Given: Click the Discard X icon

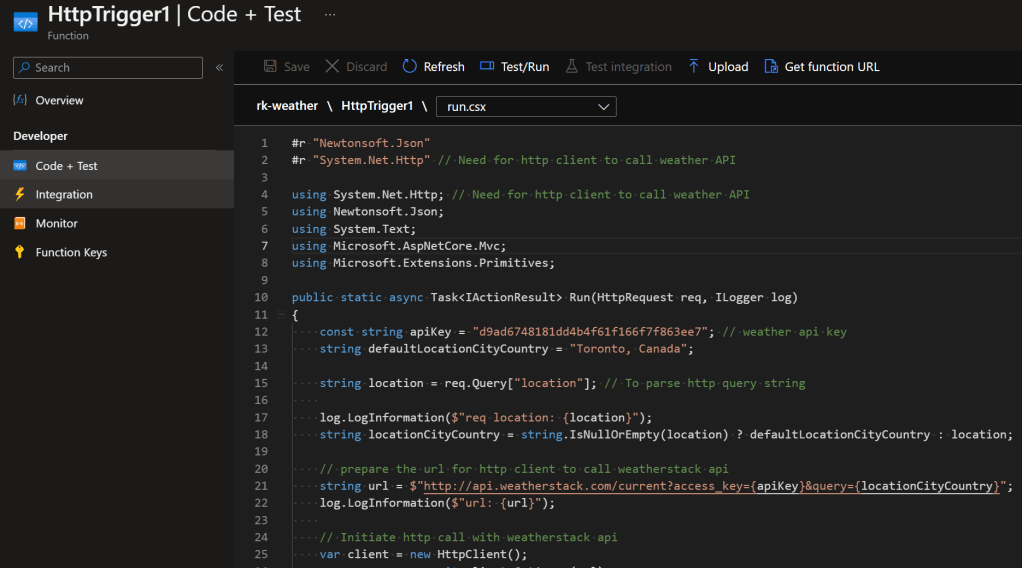Looking at the screenshot, I should coord(332,67).
